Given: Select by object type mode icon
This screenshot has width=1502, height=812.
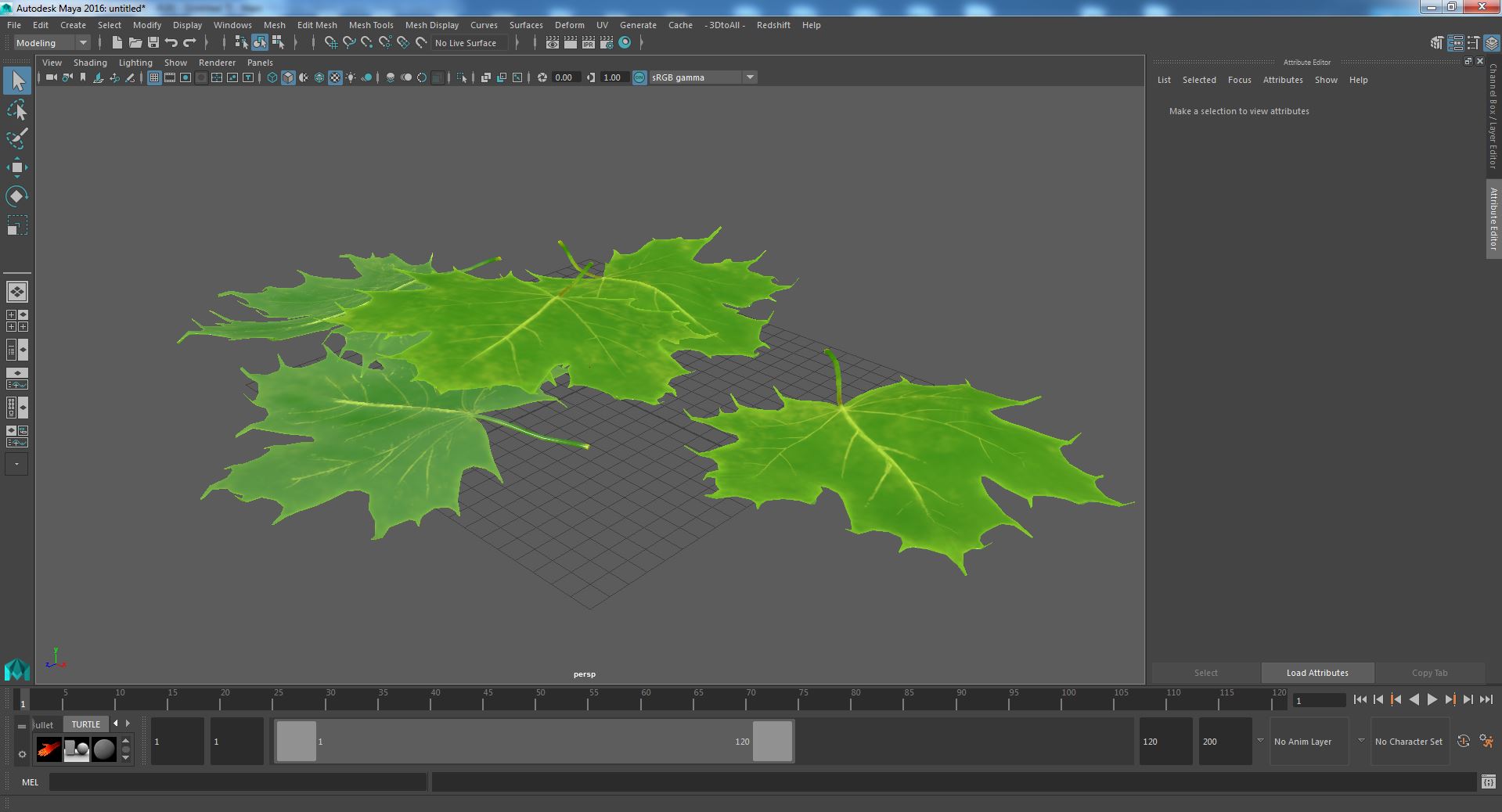Looking at the screenshot, I should click(260, 42).
